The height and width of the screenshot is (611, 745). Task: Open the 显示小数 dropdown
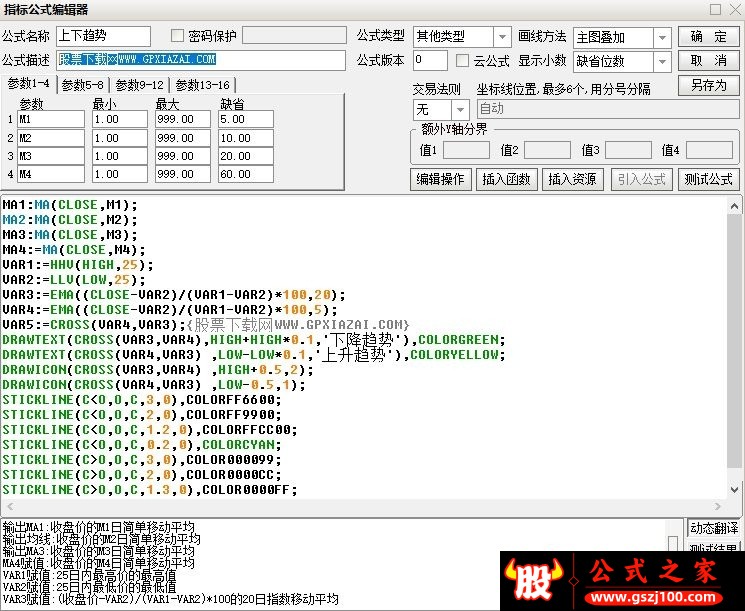[x=662, y=62]
